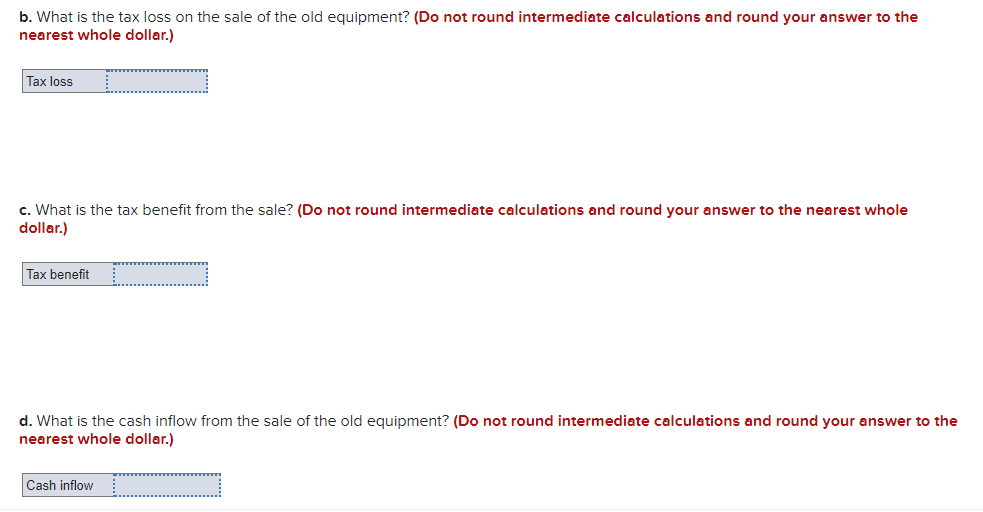Click the Tax loss answer input field
This screenshot has height=512, width=983.
157,81
